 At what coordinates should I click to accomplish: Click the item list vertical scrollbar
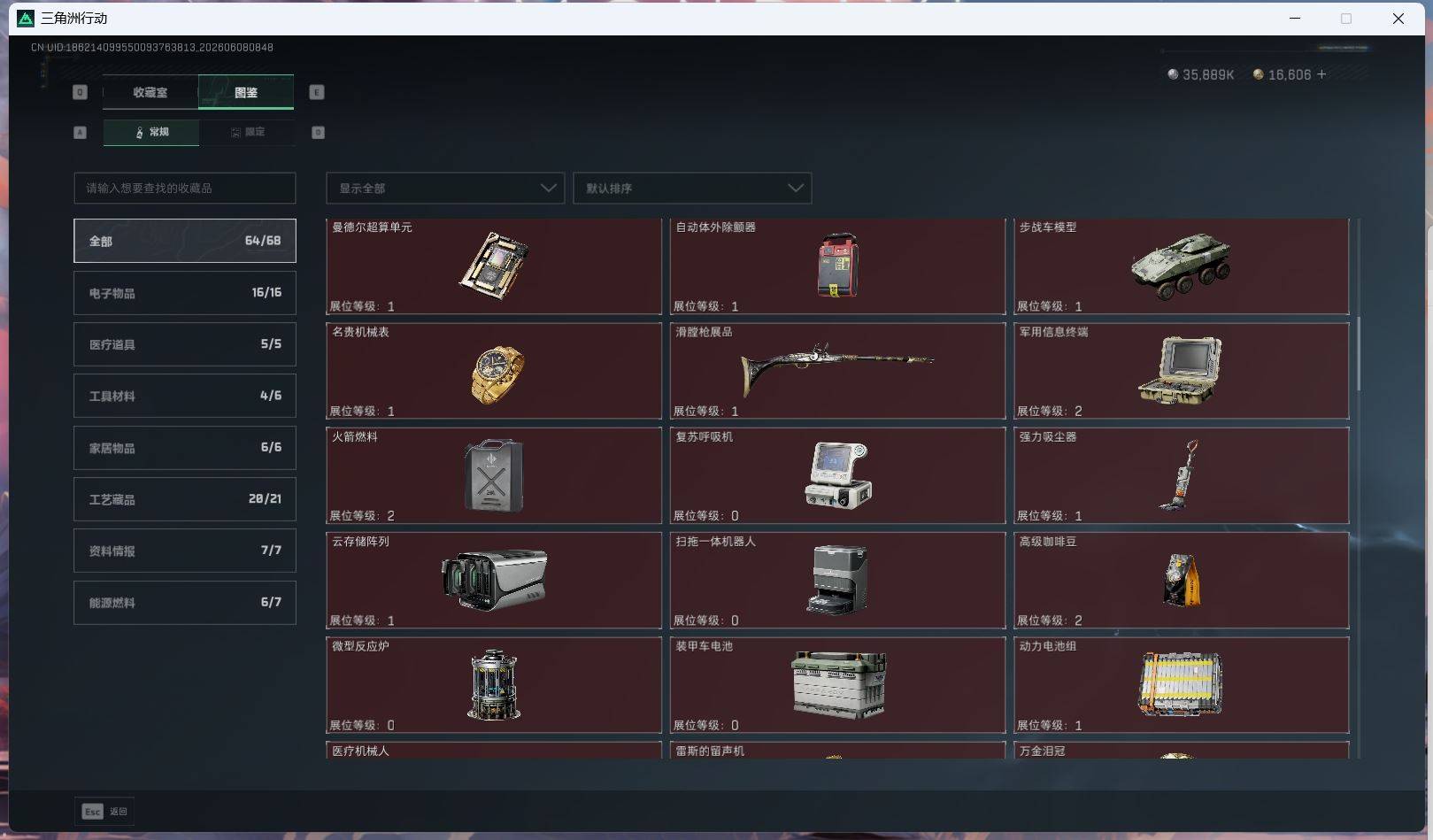click(x=1358, y=352)
